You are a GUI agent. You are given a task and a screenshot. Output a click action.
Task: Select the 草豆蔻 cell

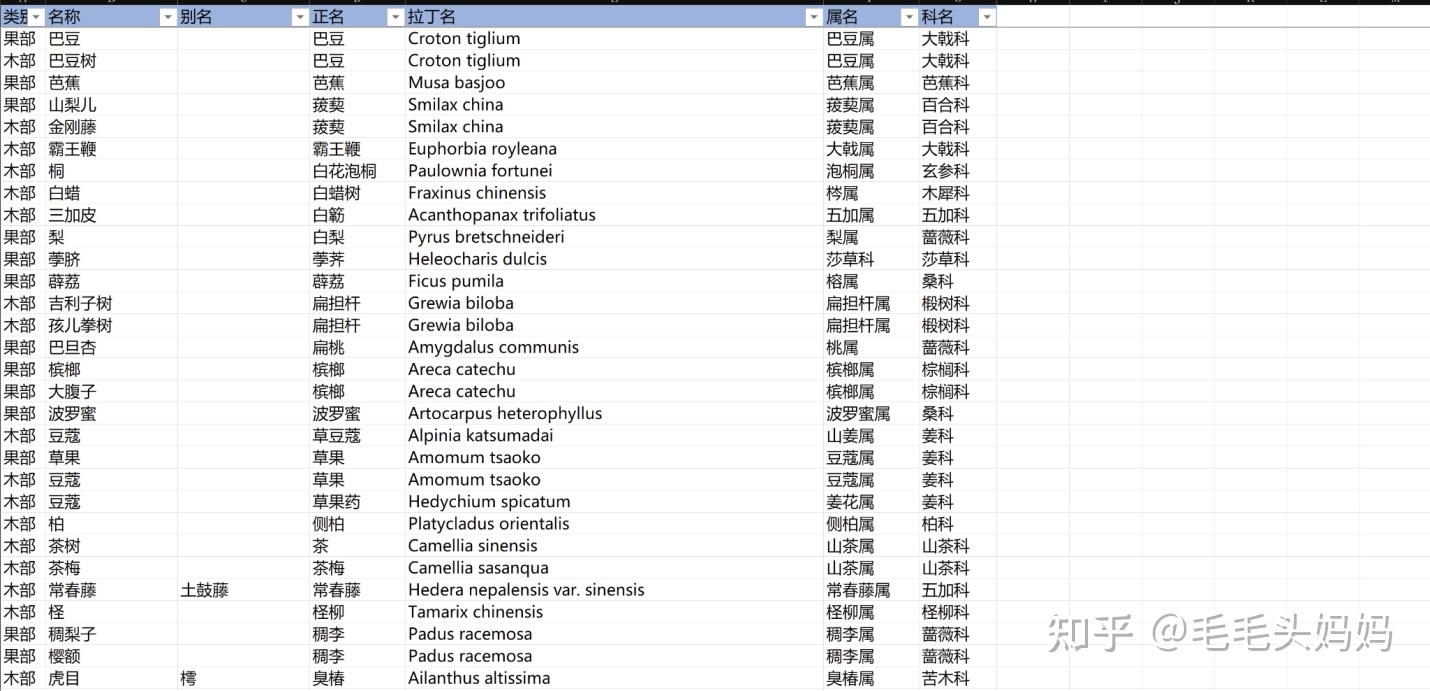[x=357, y=435]
